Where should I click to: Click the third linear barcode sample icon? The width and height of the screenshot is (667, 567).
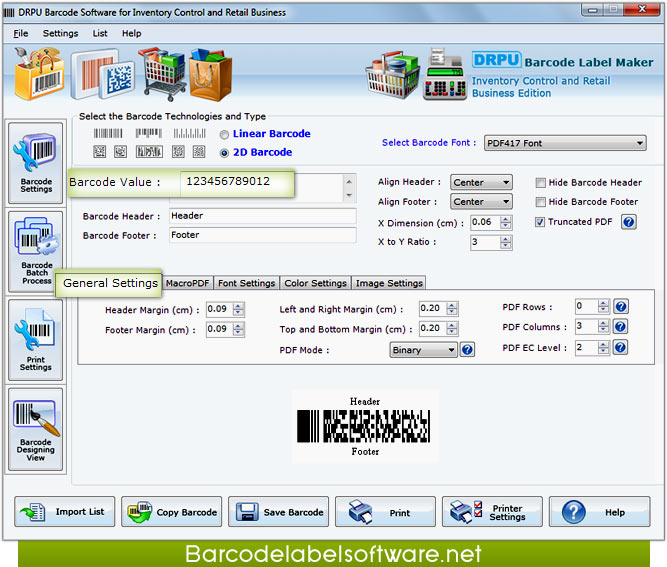tap(189, 134)
